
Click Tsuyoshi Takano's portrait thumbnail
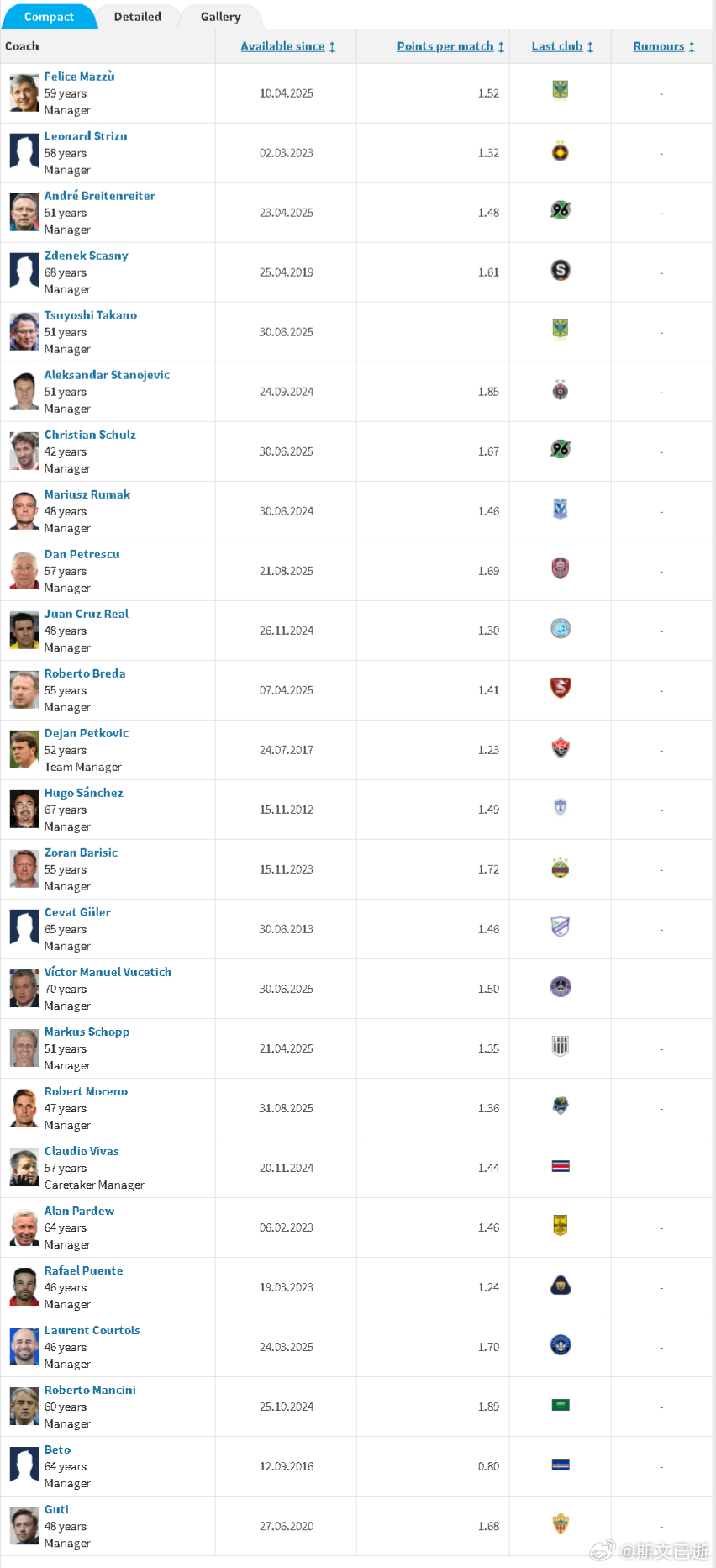click(x=24, y=332)
